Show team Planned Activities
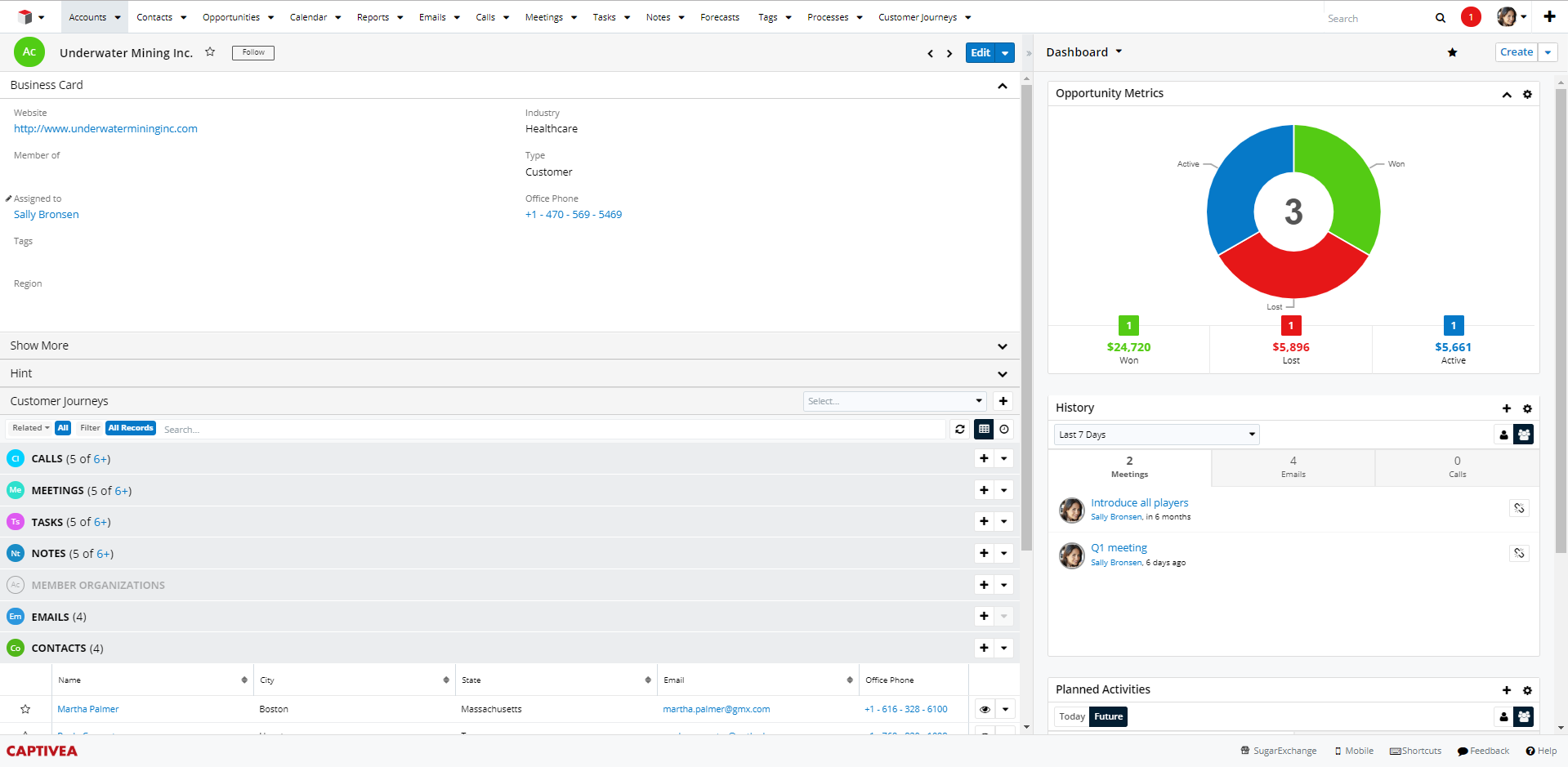 tap(1524, 716)
